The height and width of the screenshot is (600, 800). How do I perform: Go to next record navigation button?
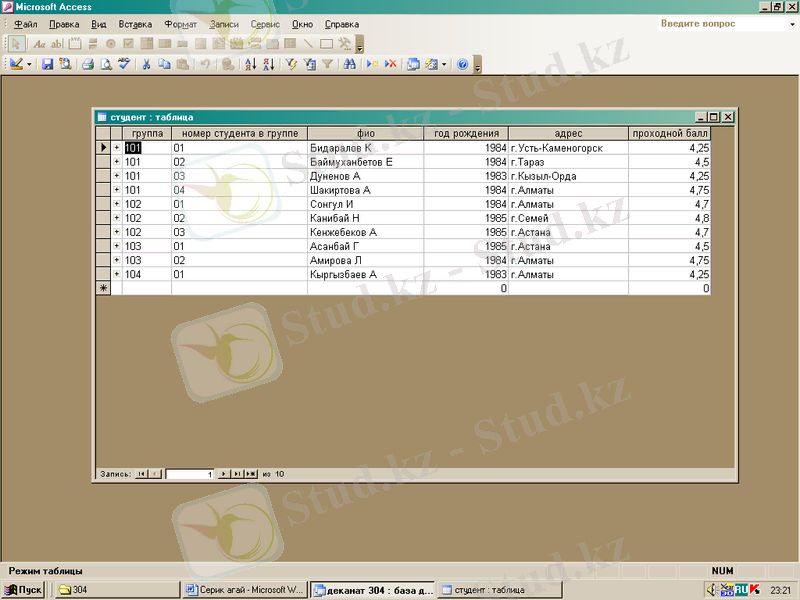pyautogui.click(x=223, y=474)
